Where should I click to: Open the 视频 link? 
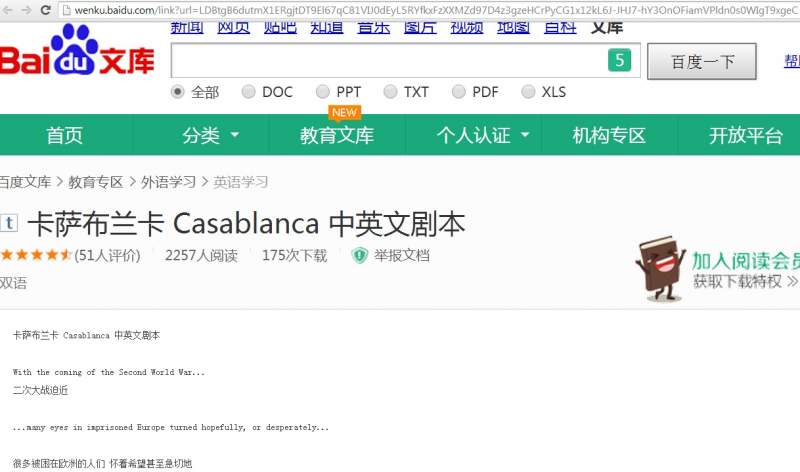[467, 28]
